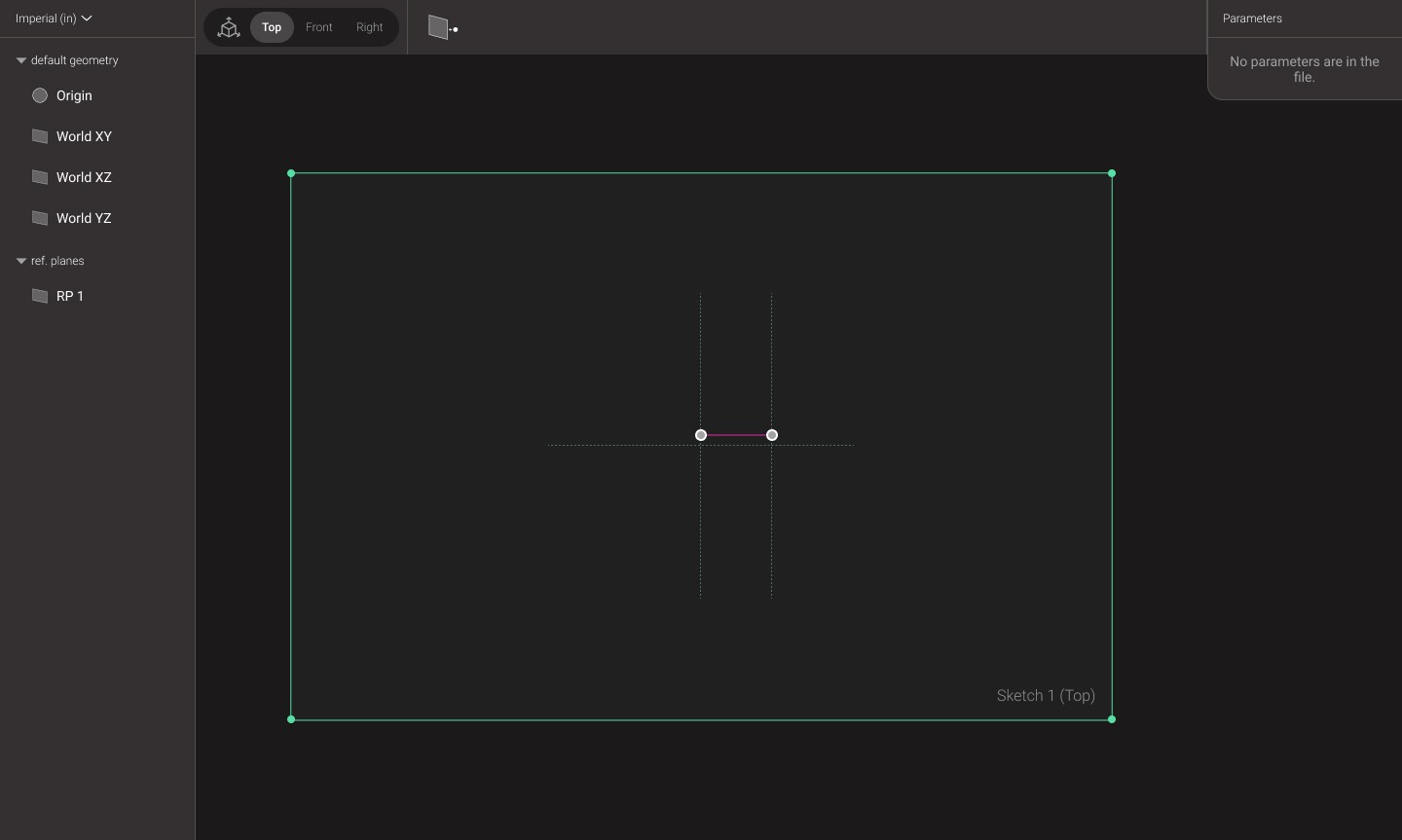The image size is (1402, 840).
Task: Click the RP 1 plane icon
Action: click(x=40, y=296)
